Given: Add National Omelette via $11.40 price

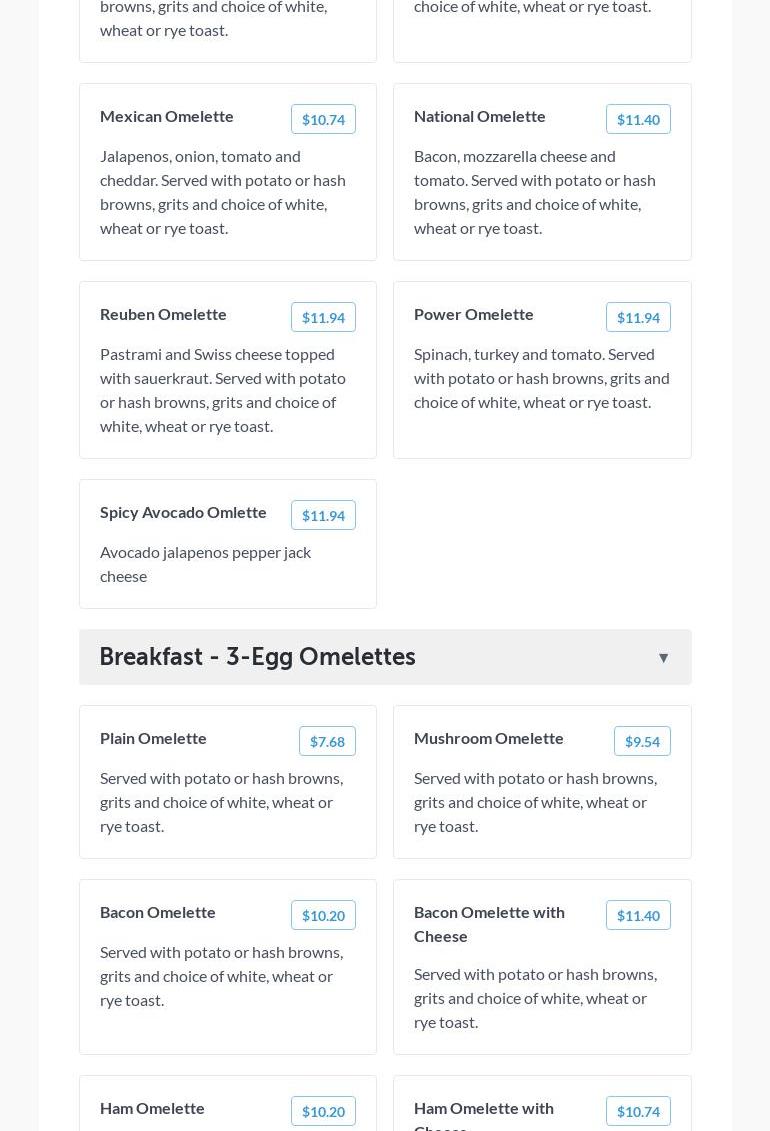Looking at the screenshot, I should coord(638,120).
